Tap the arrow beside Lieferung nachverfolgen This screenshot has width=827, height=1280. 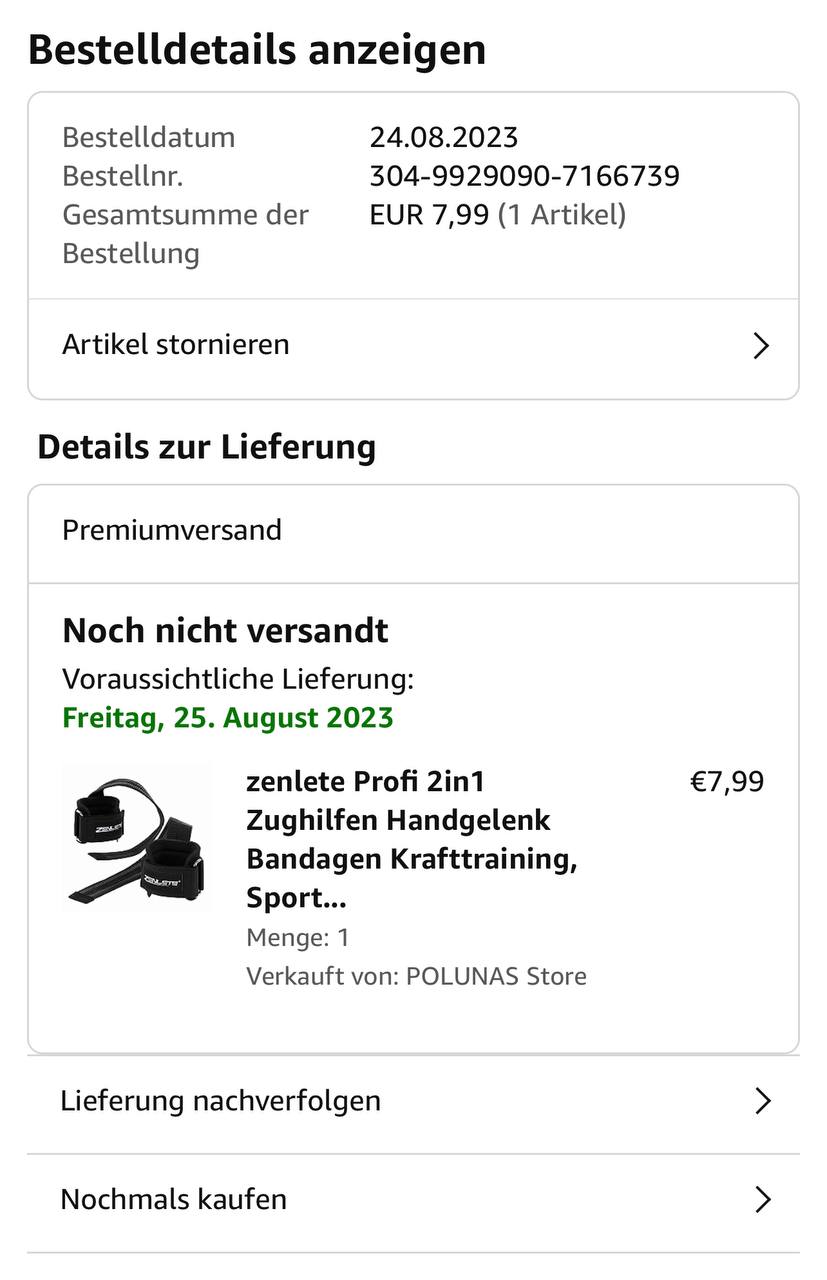(763, 1102)
